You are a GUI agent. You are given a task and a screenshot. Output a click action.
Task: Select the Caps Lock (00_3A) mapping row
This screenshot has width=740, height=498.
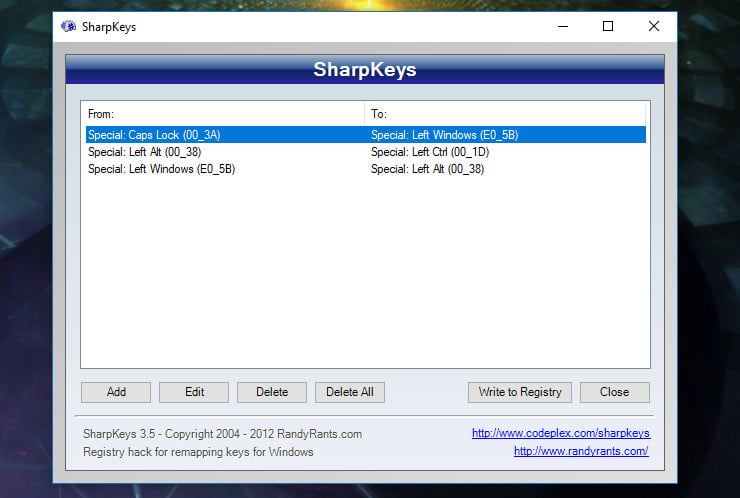click(160, 135)
